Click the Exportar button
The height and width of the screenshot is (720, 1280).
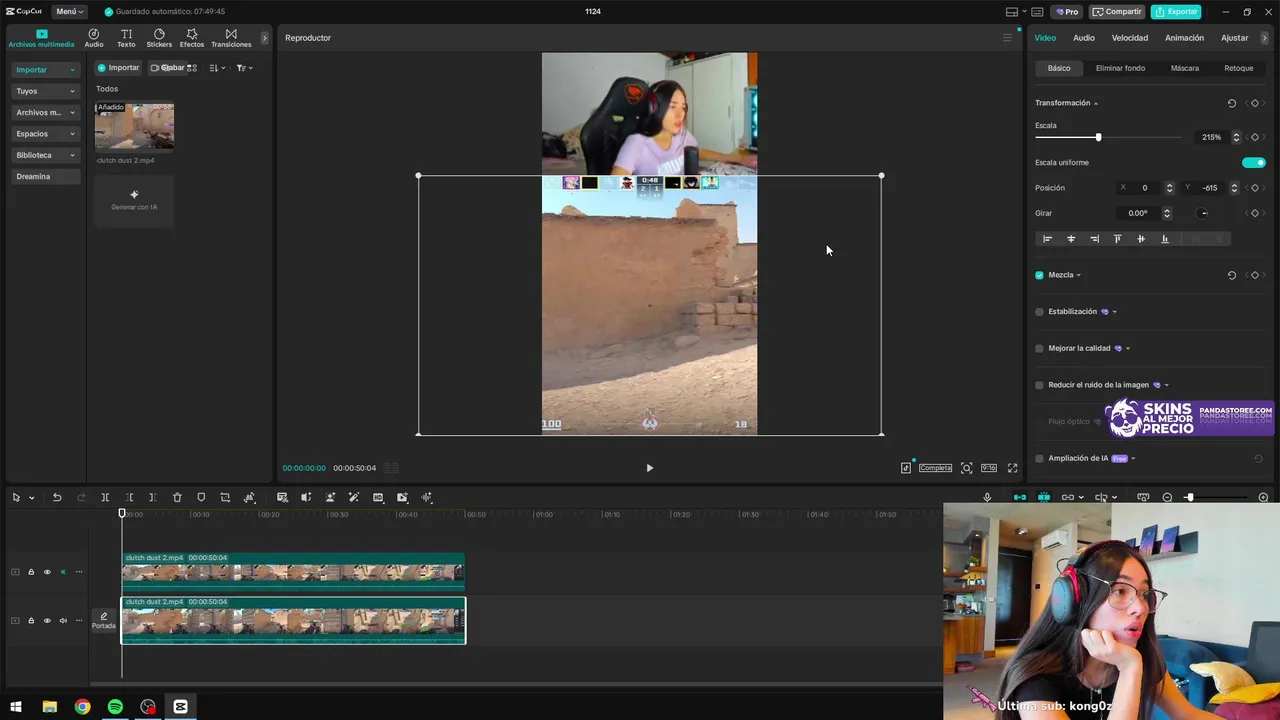point(1176,11)
